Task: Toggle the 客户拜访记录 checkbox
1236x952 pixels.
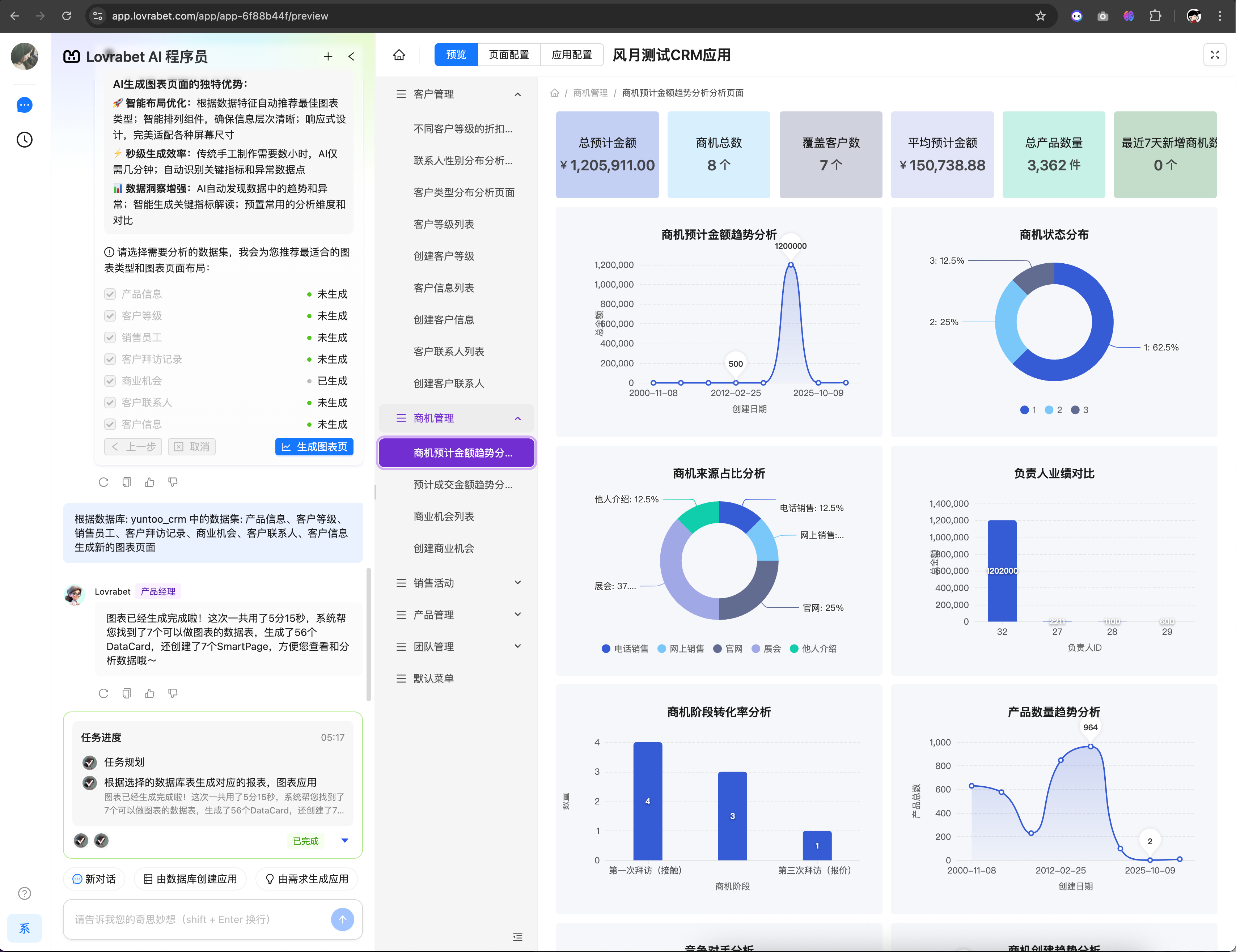Action: tap(110, 359)
